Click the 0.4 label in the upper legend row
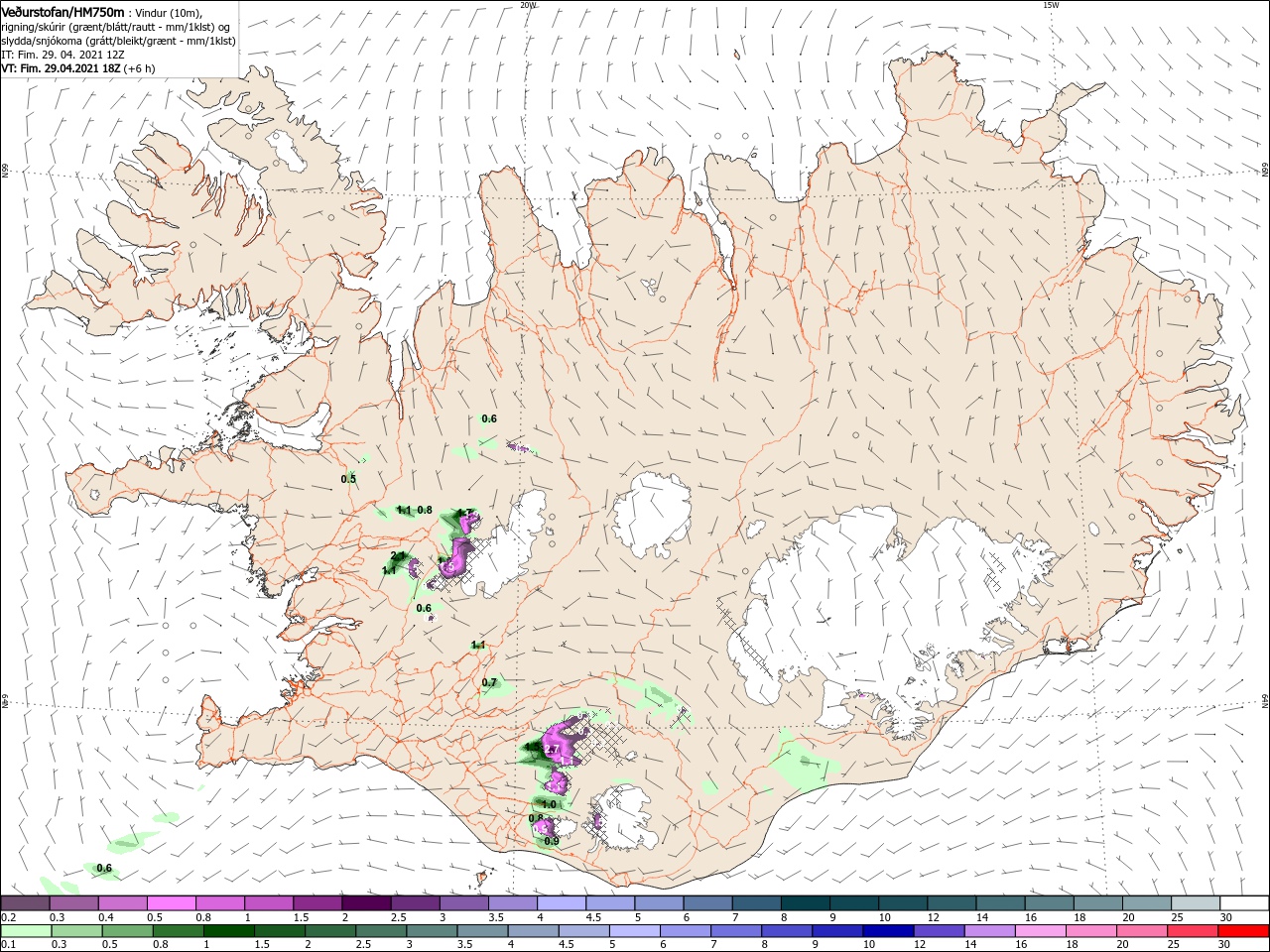The height and width of the screenshot is (952, 1270). [x=106, y=917]
